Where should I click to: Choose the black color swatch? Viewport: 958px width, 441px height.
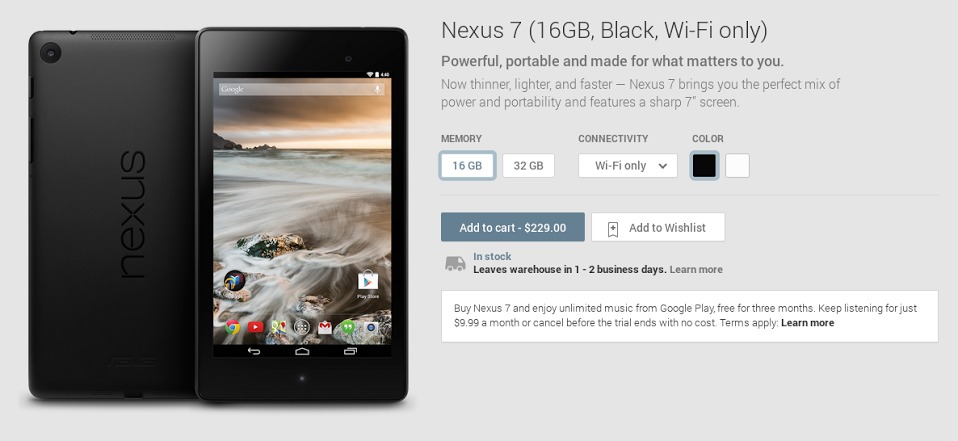[x=704, y=166]
